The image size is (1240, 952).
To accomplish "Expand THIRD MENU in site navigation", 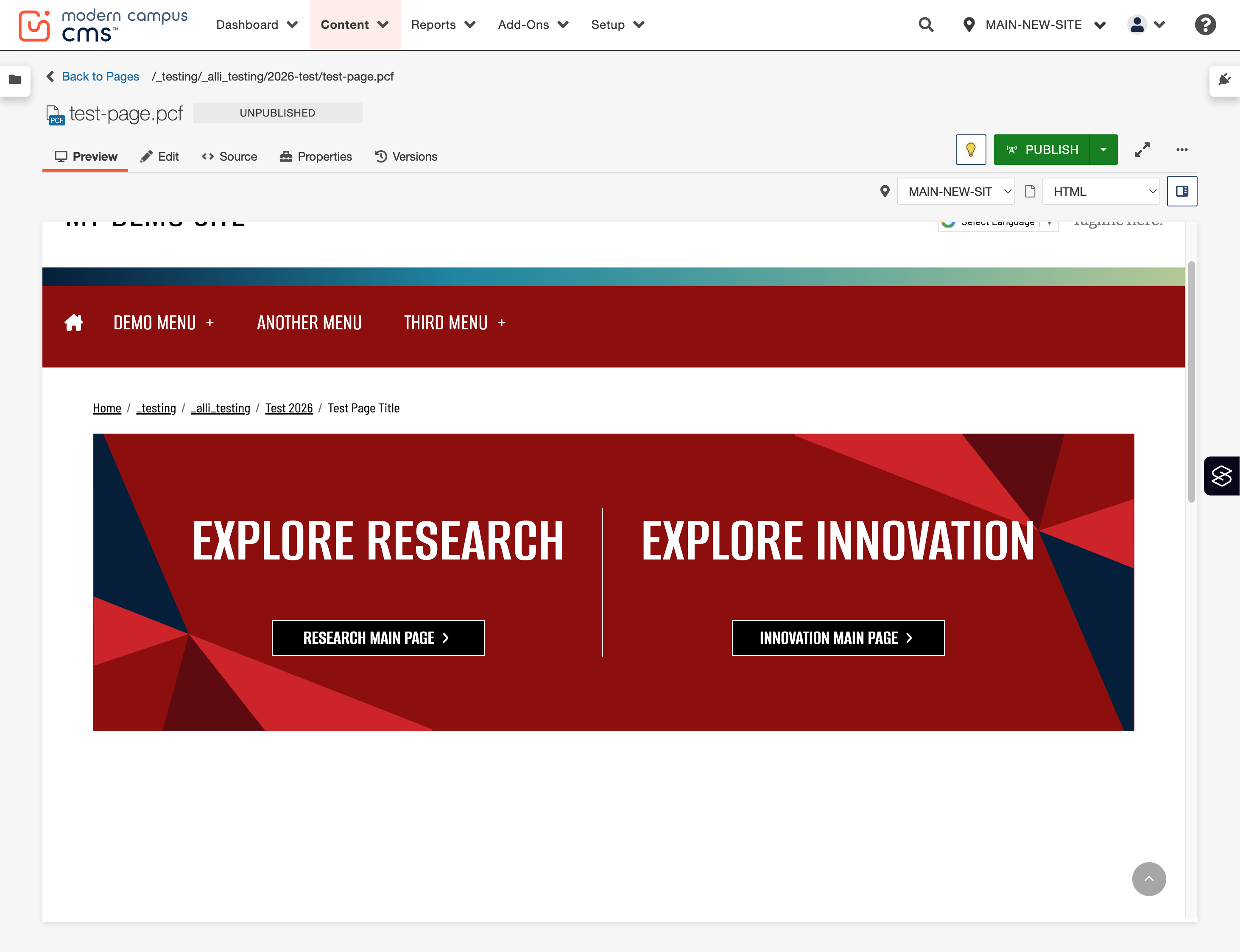I will pyautogui.click(x=455, y=323).
